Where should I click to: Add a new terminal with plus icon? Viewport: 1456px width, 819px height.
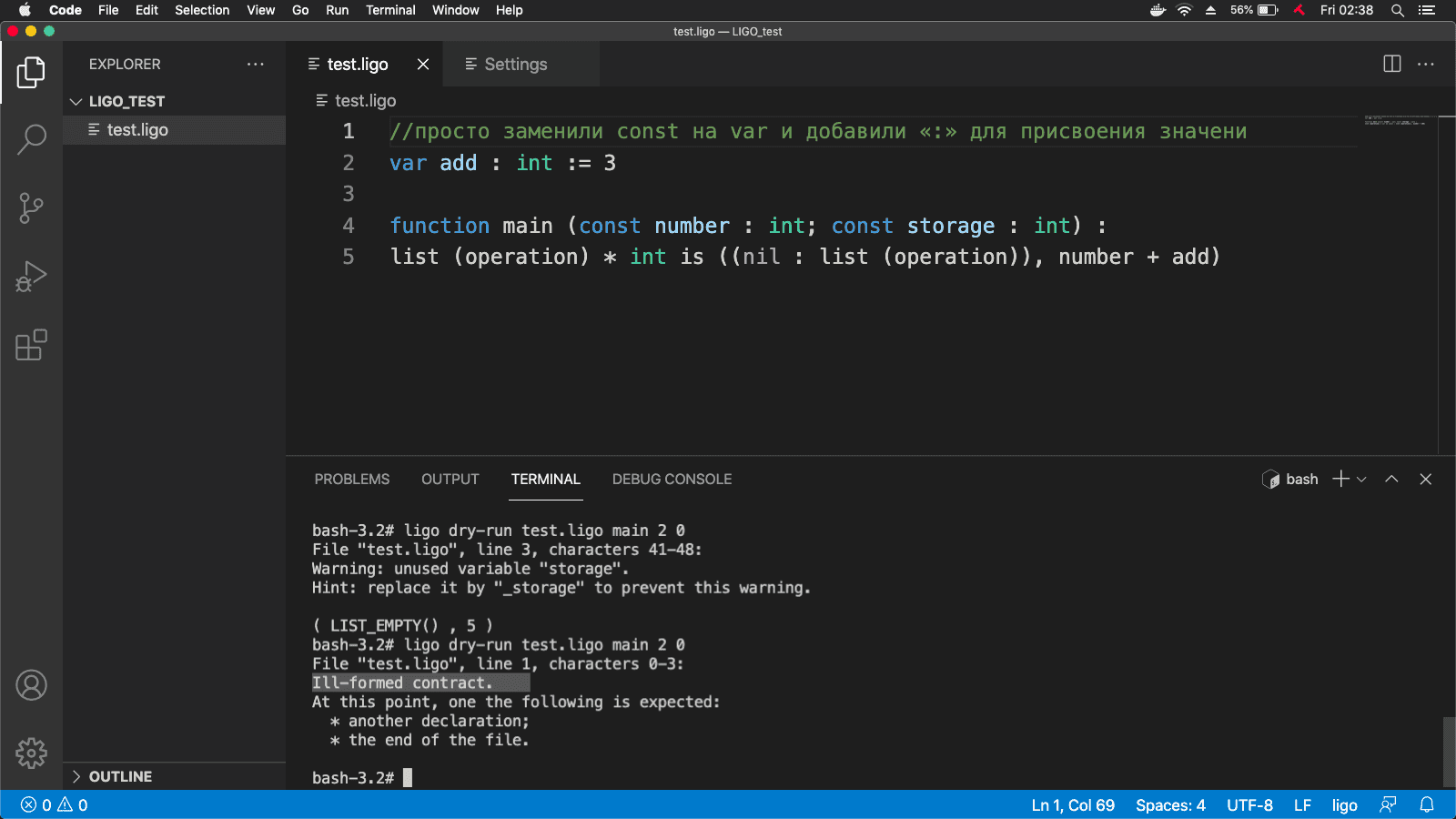(1340, 479)
